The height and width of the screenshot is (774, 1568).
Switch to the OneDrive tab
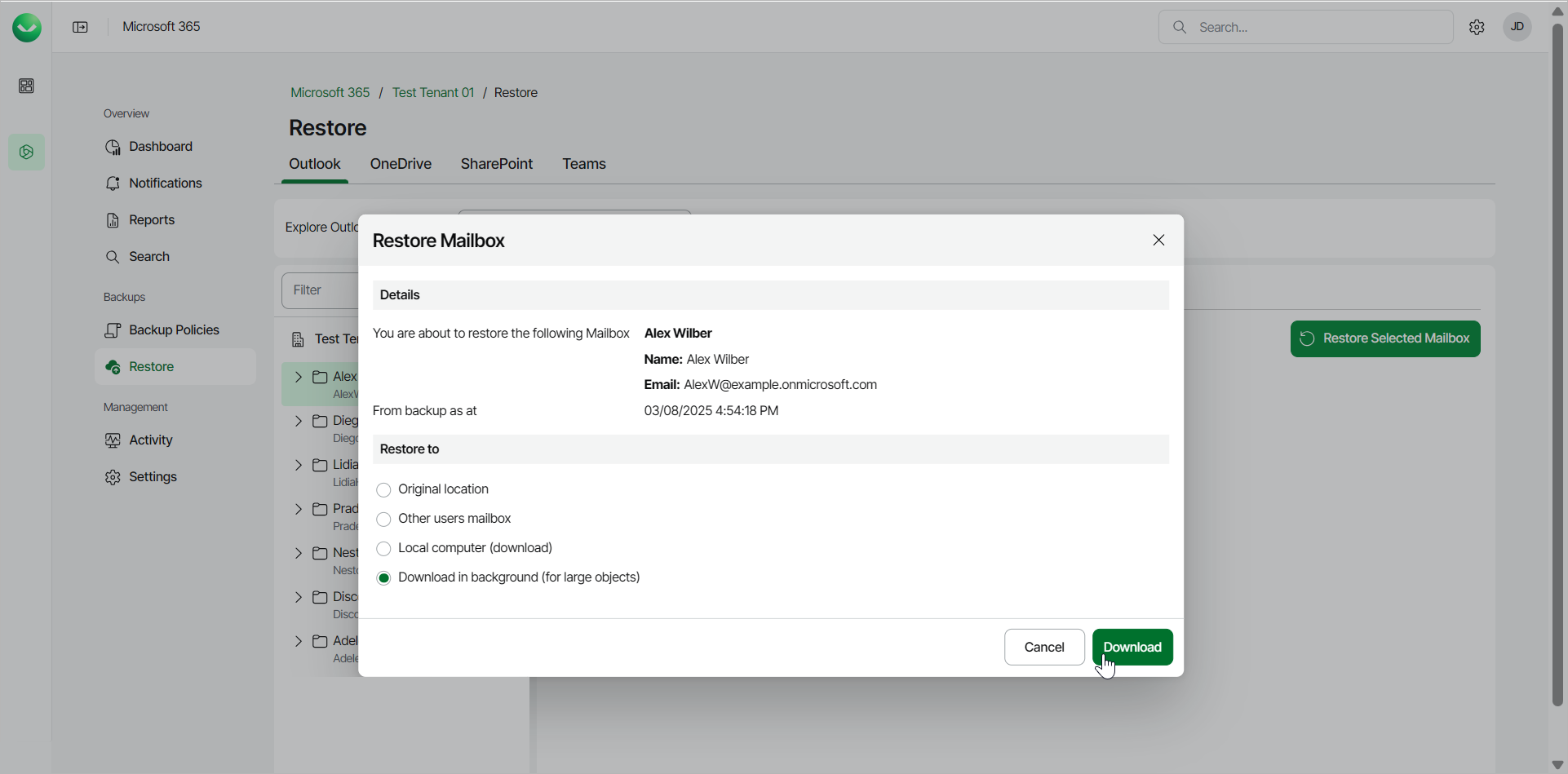[401, 164]
